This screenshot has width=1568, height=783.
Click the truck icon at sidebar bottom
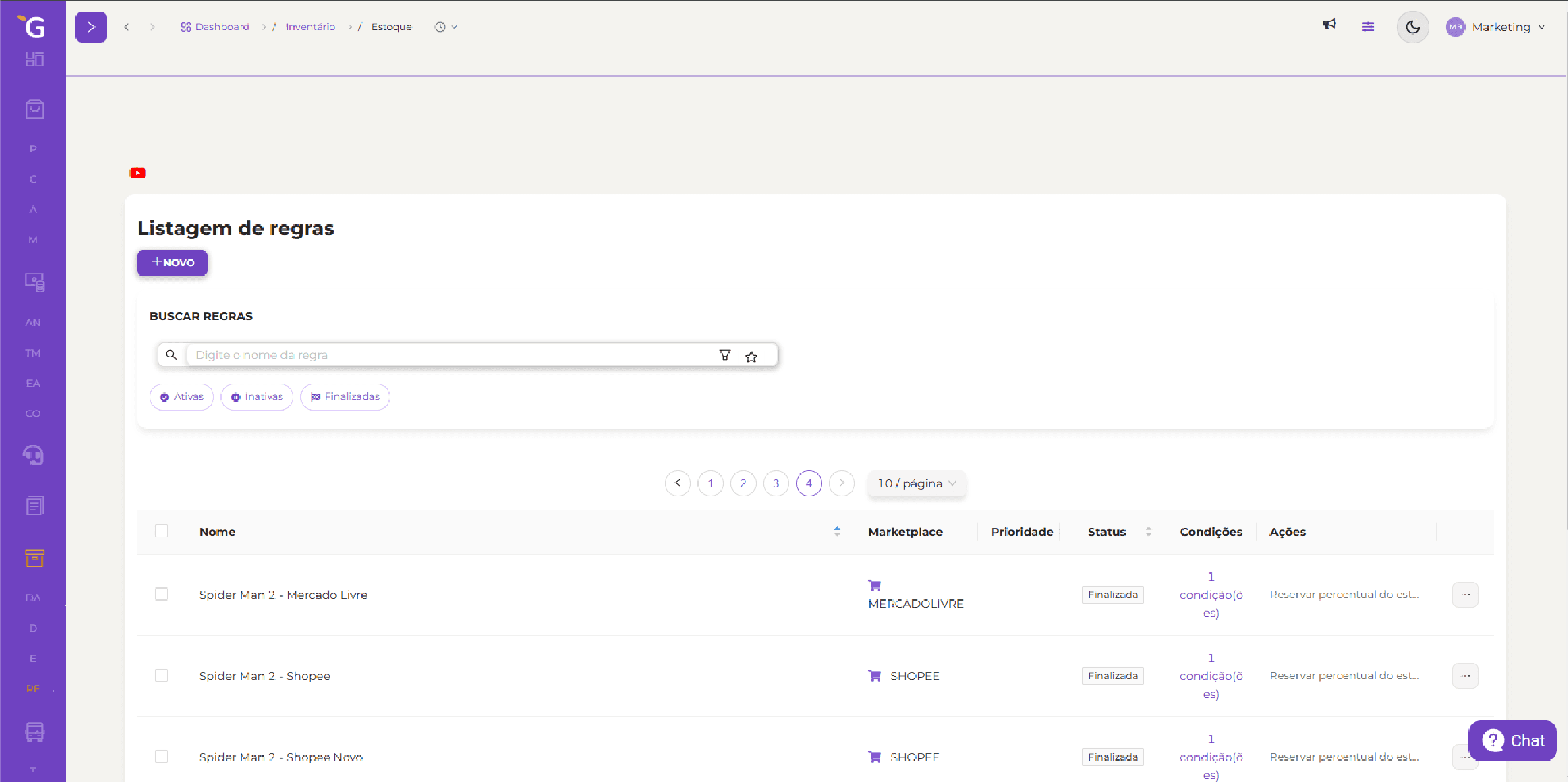33,732
